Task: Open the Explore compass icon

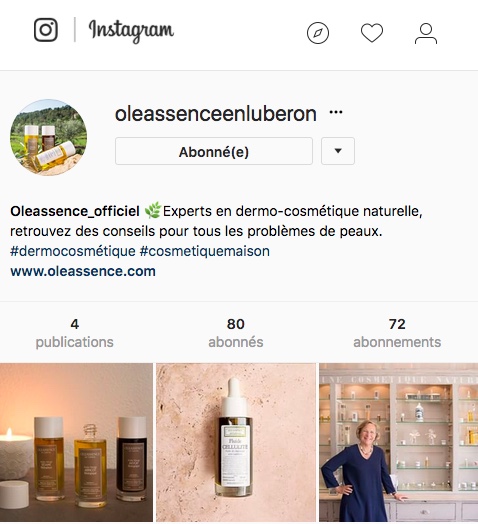Action: (318, 33)
